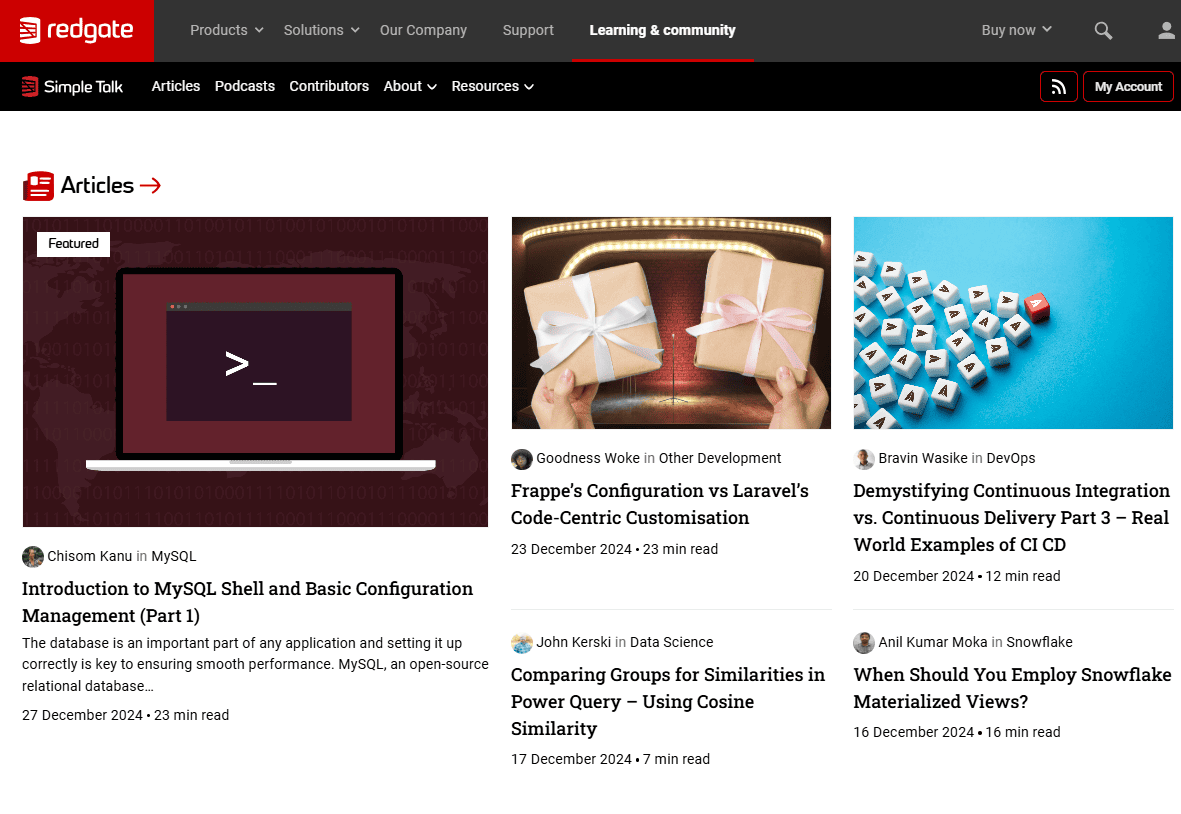This screenshot has width=1181, height=814.
Task: Click the Featured badge label
Action: (74, 244)
